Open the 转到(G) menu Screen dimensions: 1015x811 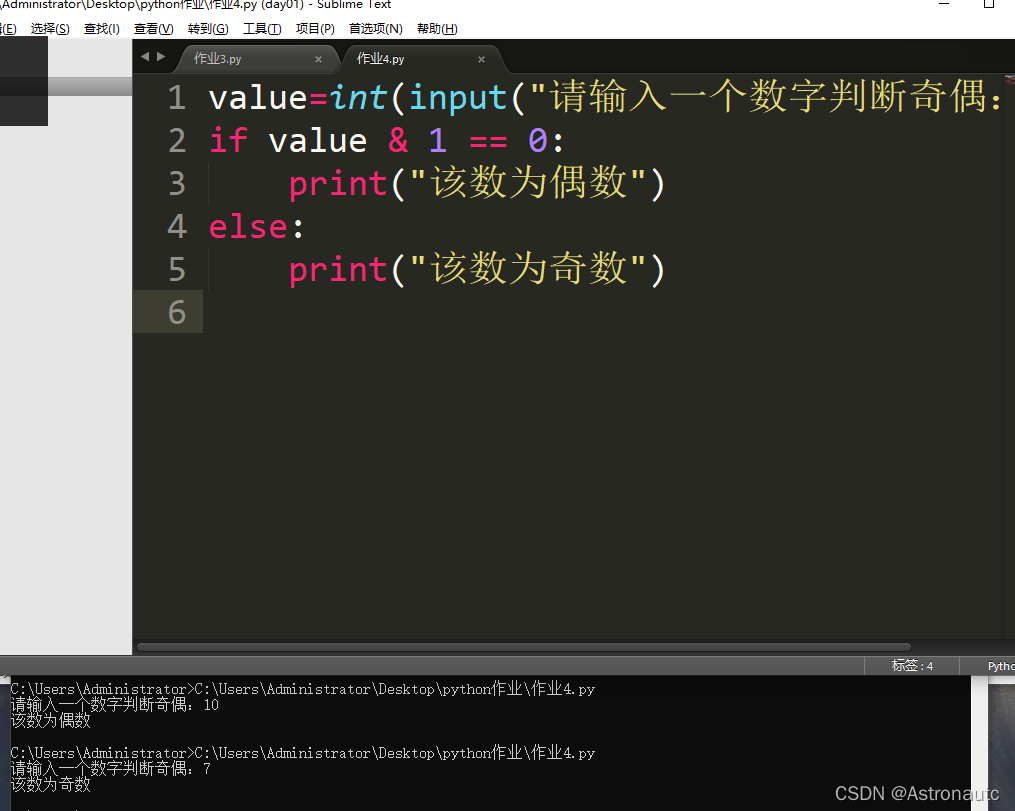point(208,29)
